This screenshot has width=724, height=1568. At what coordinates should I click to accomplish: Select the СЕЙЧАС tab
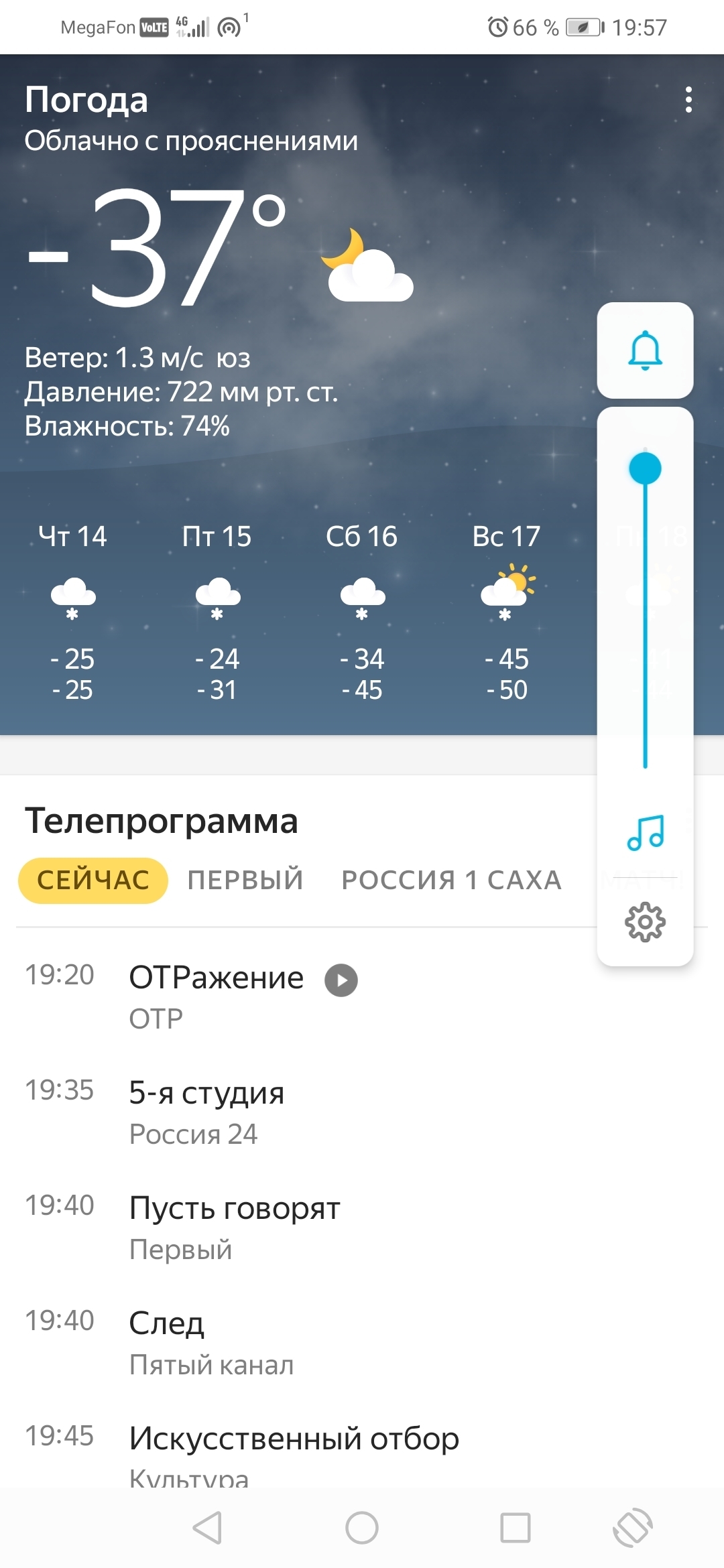coord(93,880)
